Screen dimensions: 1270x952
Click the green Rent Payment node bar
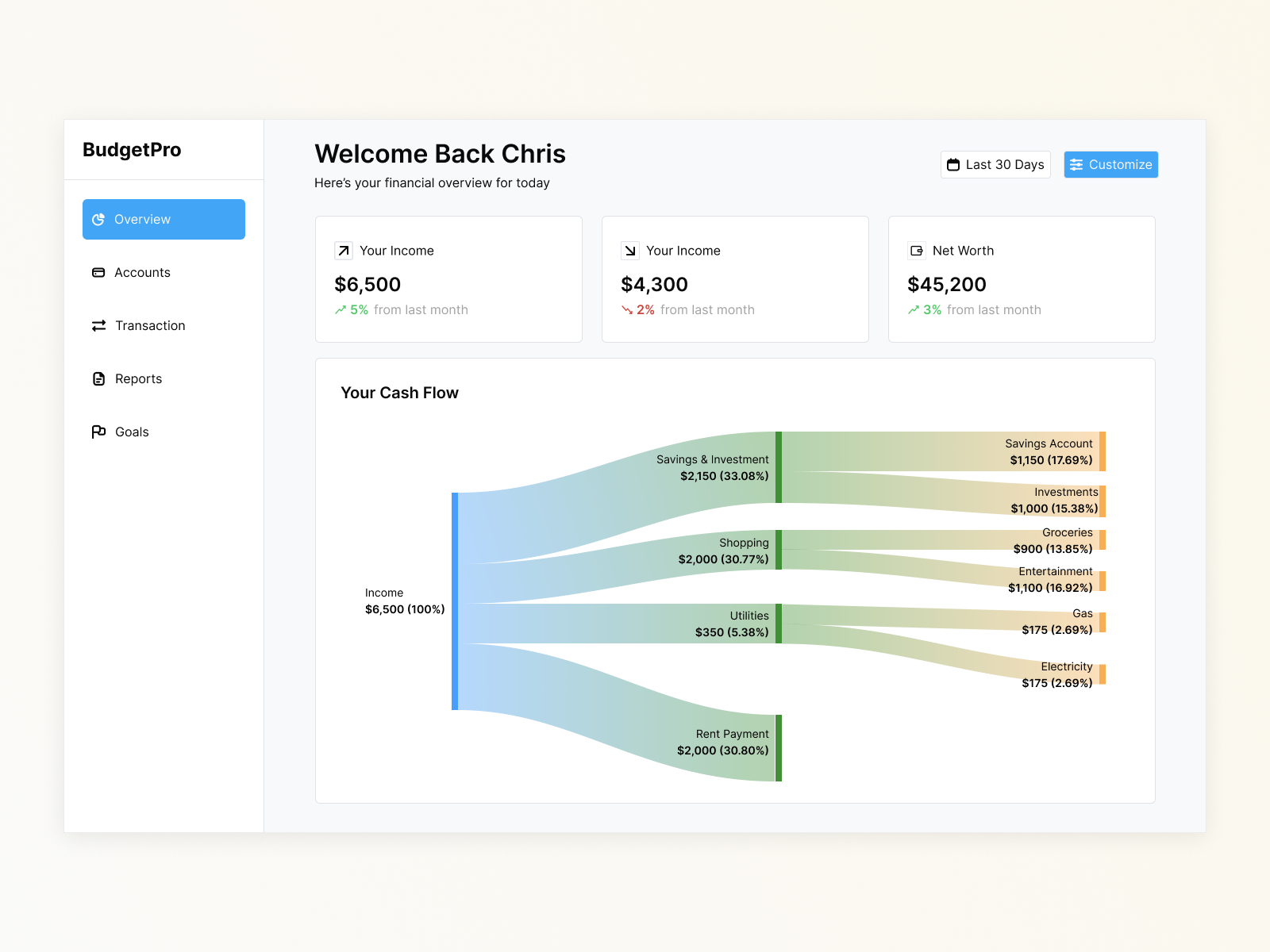tap(779, 748)
